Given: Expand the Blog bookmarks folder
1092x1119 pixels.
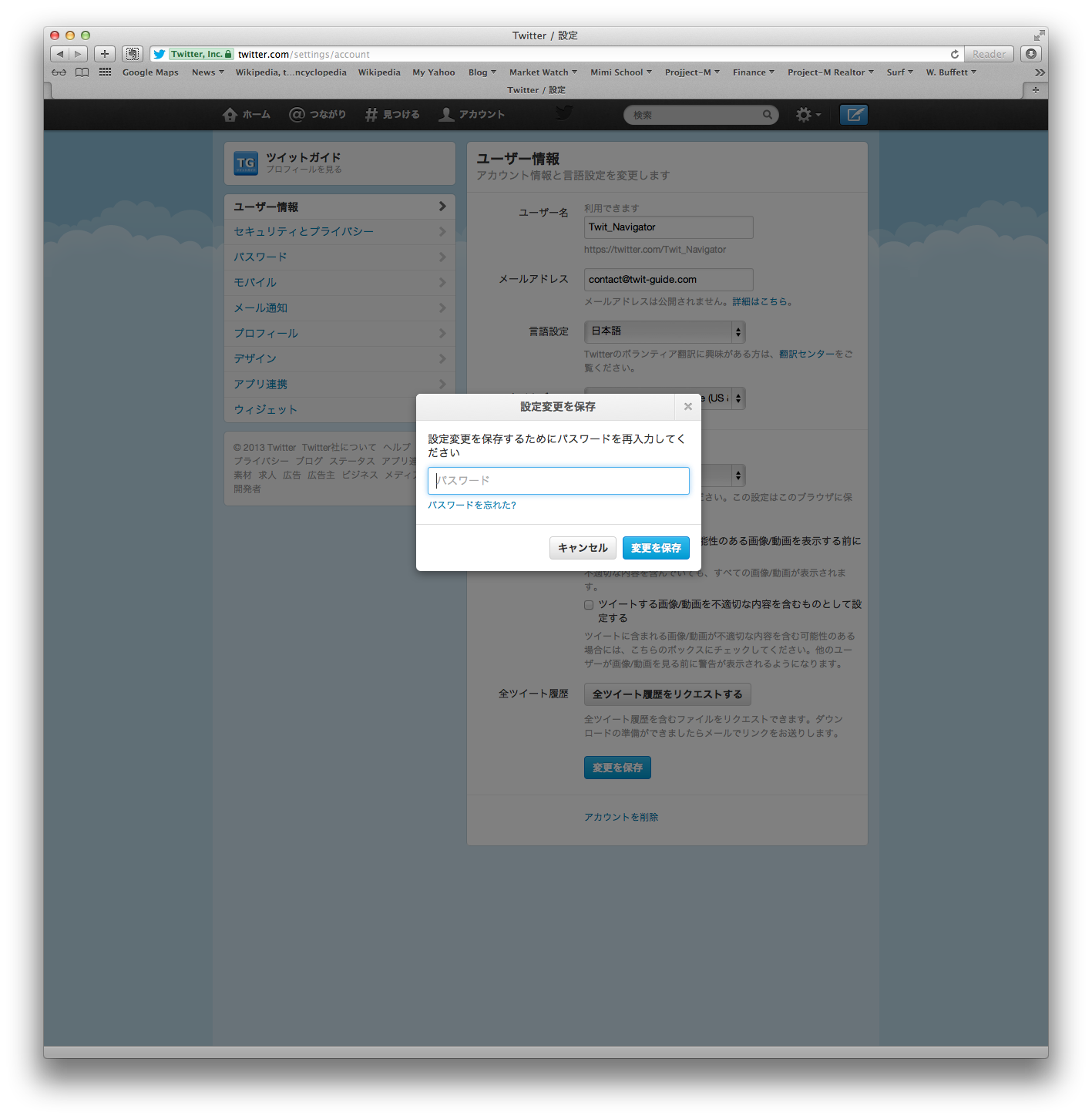Looking at the screenshot, I should pyautogui.click(x=482, y=72).
